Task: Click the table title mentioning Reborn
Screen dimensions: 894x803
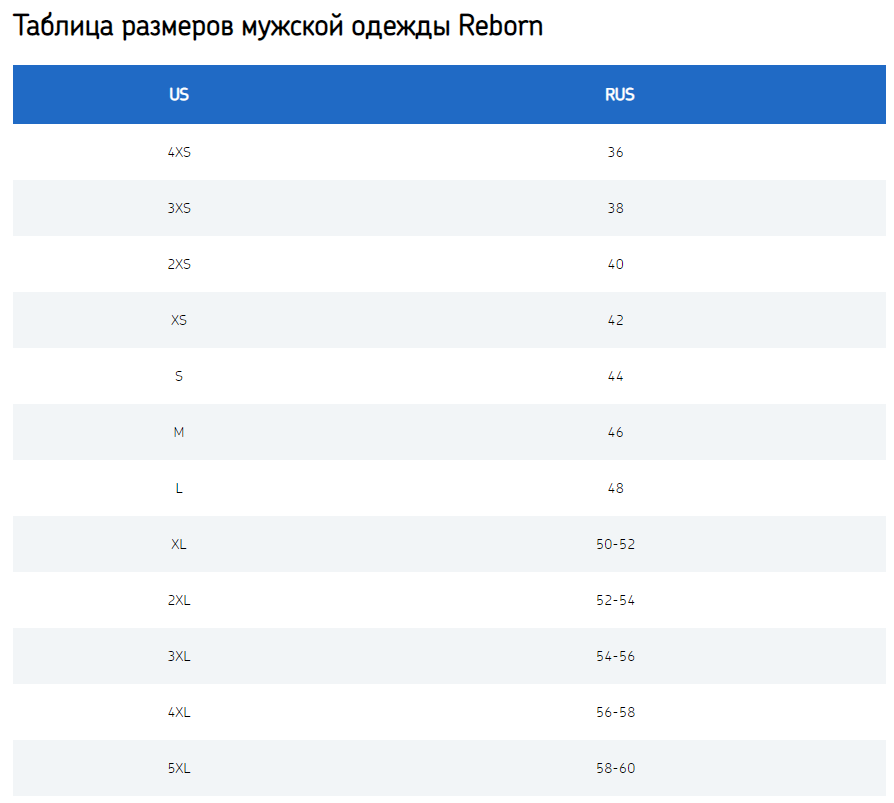Action: [278, 26]
